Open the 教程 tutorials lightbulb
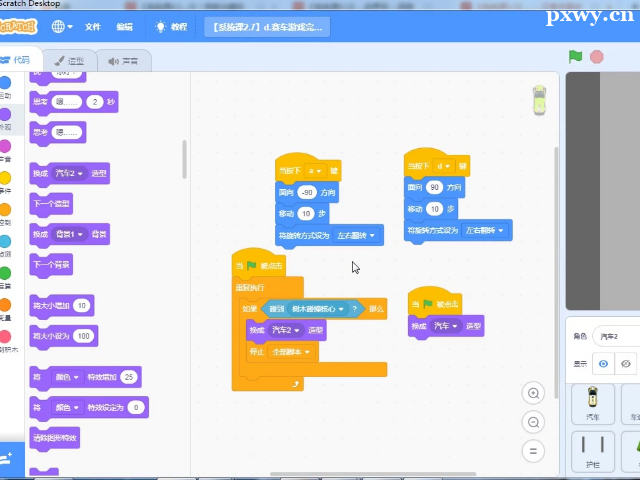Image resolution: width=640 pixels, height=480 pixels. [x=171, y=26]
